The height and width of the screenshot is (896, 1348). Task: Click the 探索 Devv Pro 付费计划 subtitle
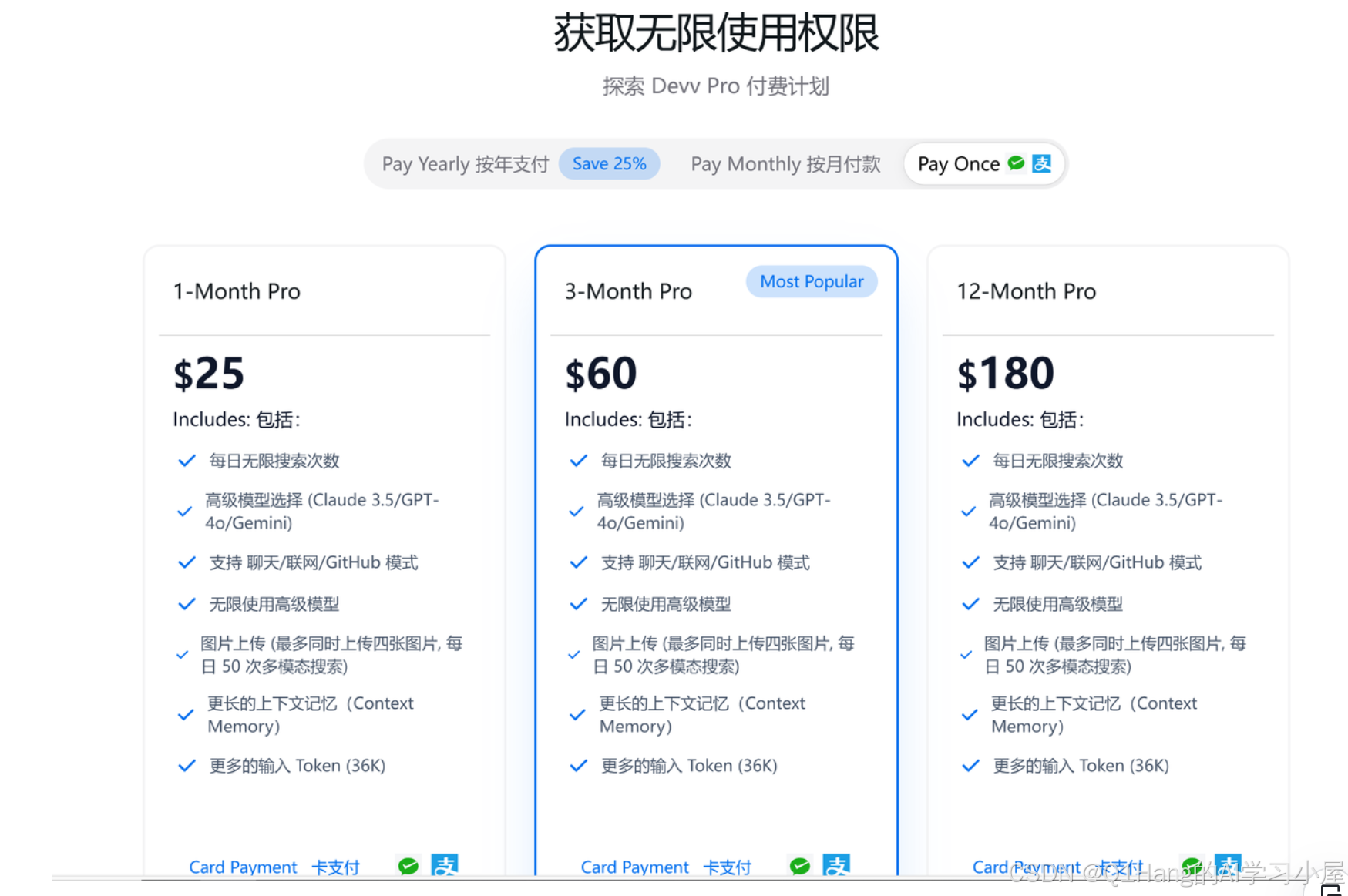(x=716, y=86)
